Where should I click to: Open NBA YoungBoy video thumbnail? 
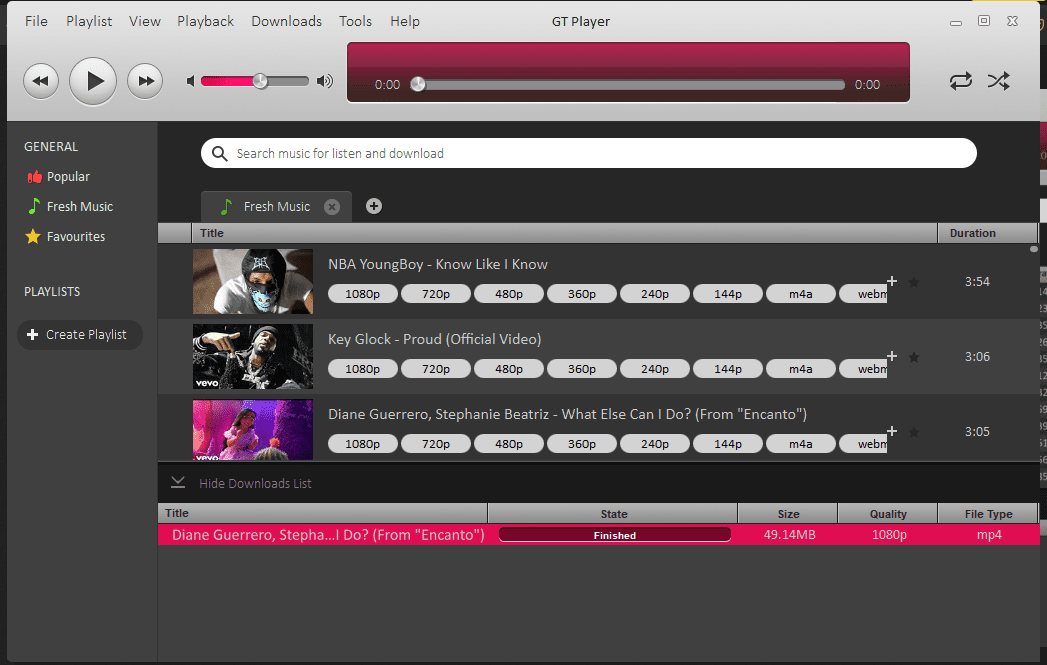pyautogui.click(x=253, y=282)
